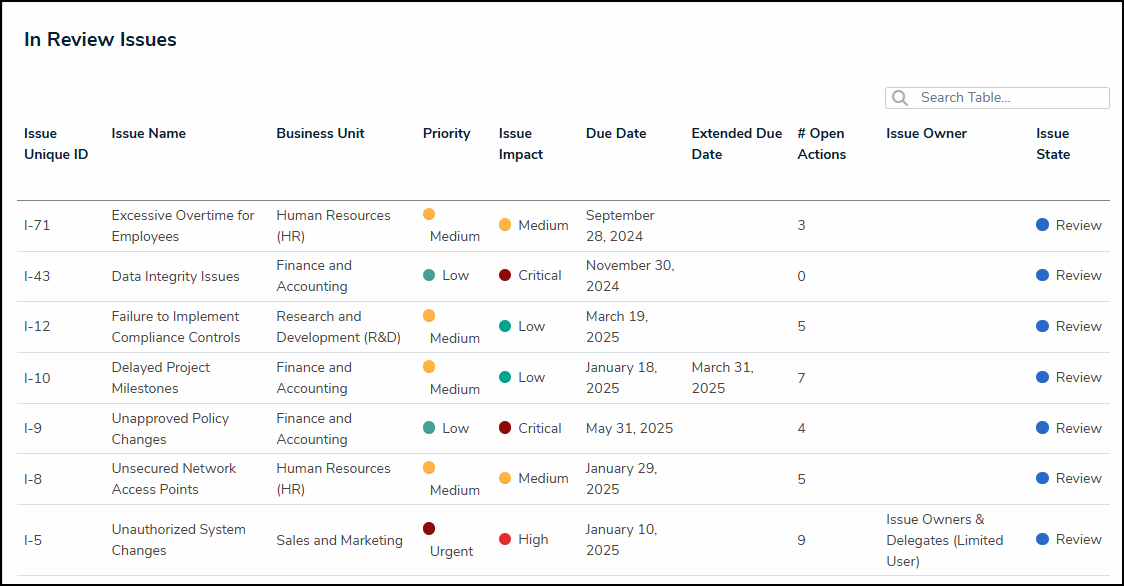Click the orange Medium impact dot for I-8

tap(505, 478)
